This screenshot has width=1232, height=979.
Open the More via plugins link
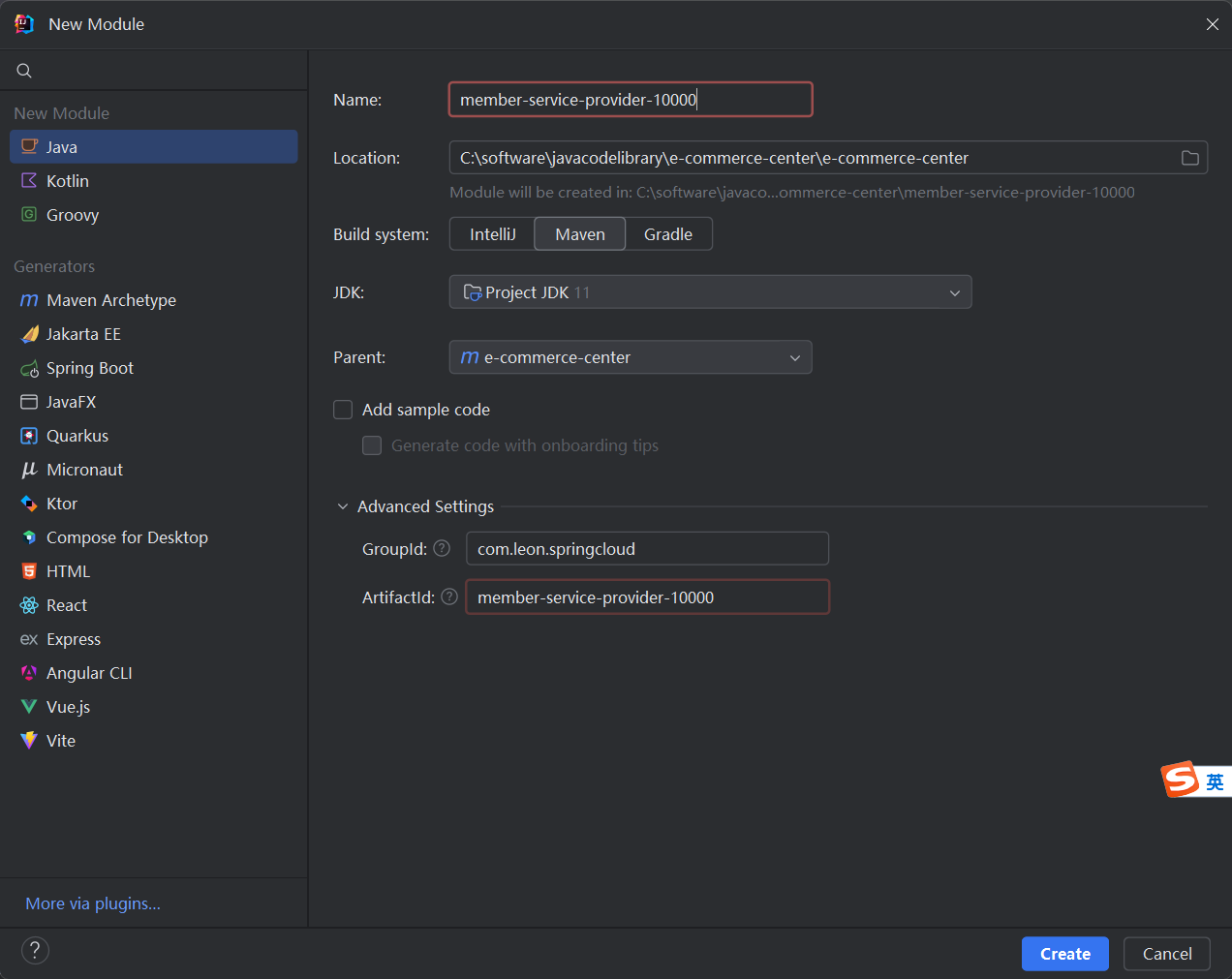[x=93, y=903]
